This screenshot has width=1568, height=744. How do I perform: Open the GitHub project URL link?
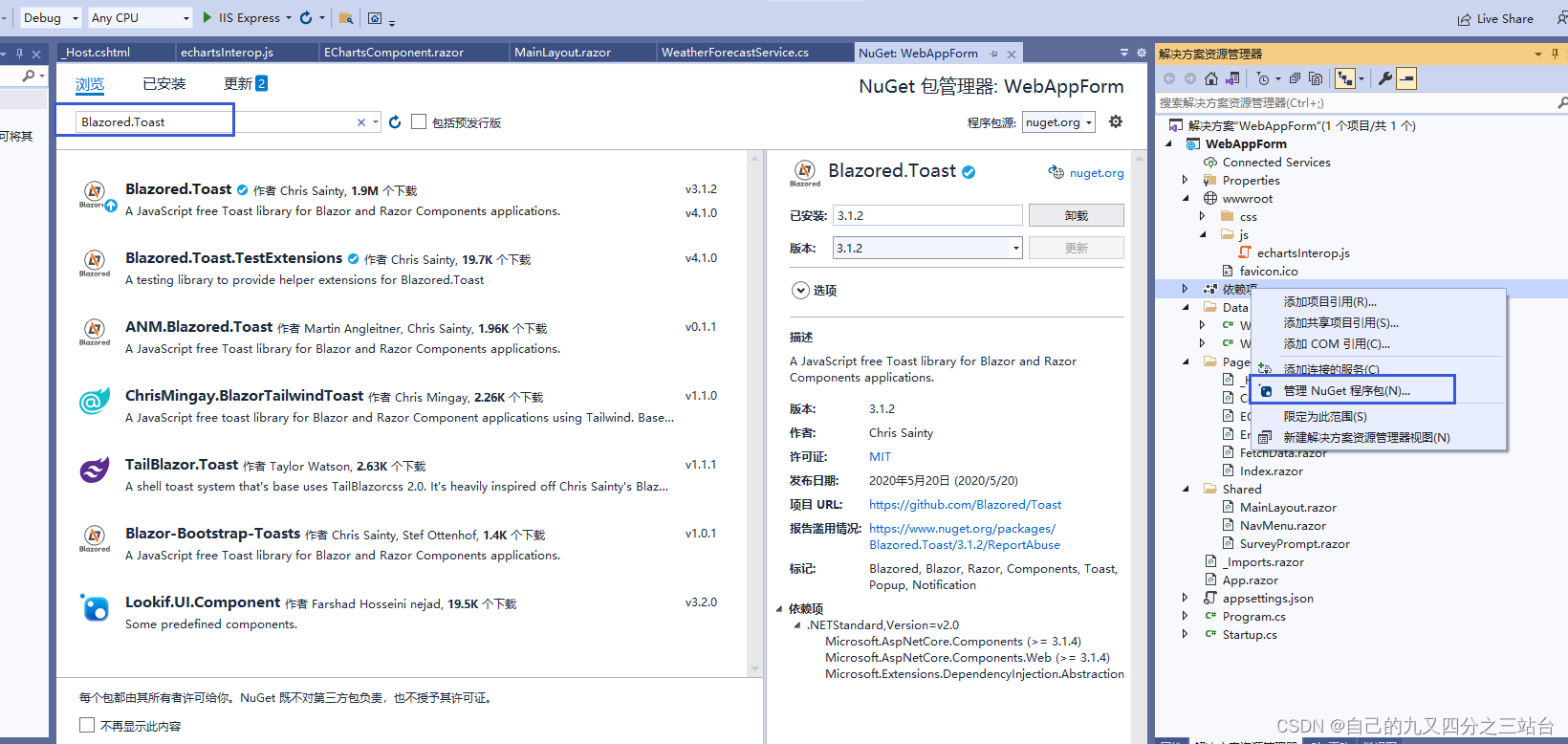tap(965, 505)
